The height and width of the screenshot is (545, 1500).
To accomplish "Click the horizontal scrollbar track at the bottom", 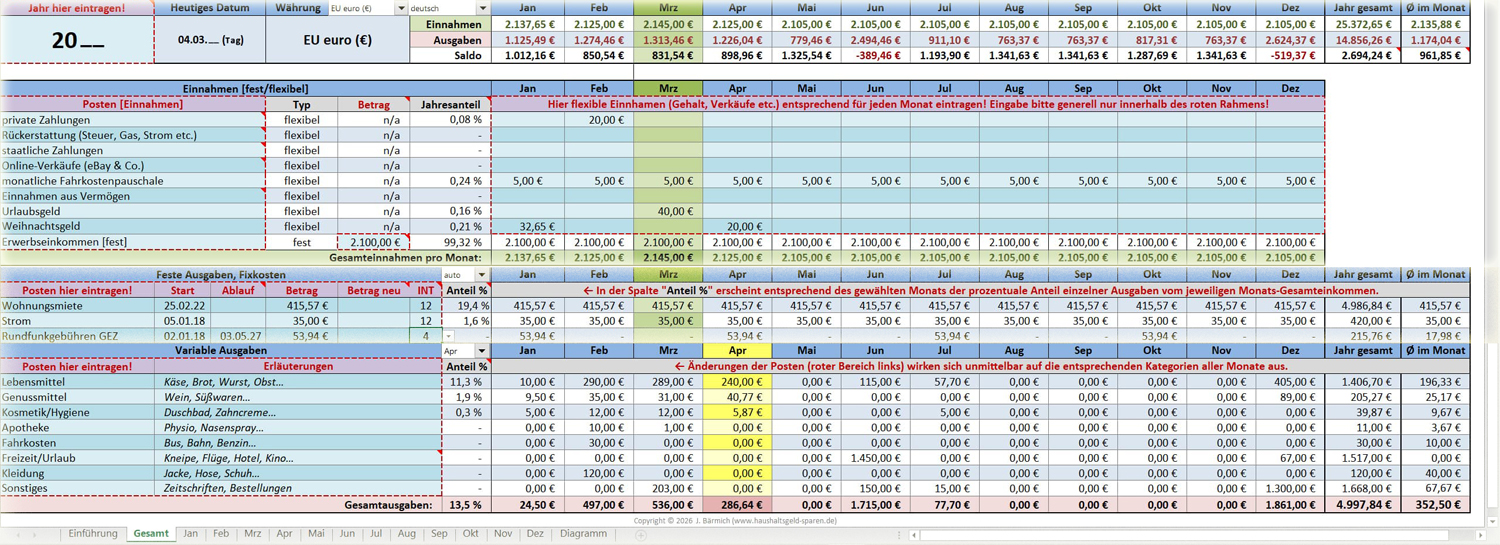I will point(1197,535).
